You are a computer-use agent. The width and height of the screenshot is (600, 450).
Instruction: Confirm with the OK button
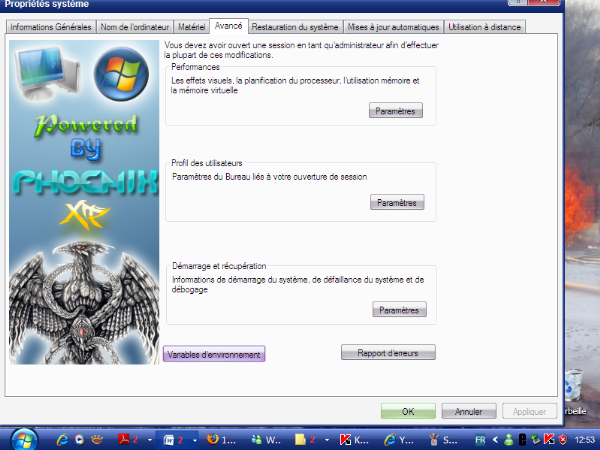click(x=408, y=411)
